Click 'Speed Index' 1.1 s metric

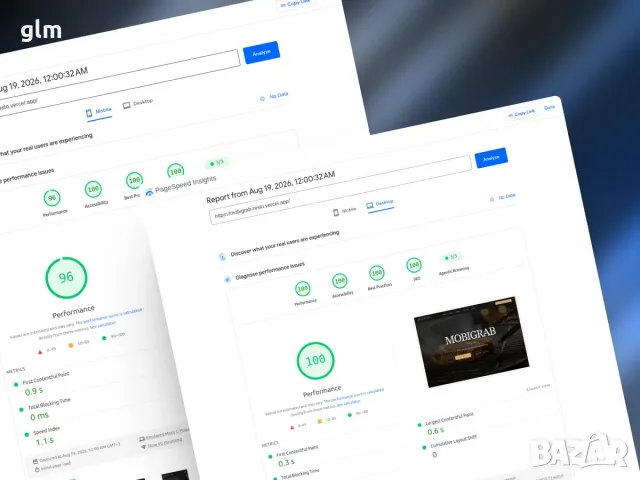point(42,436)
